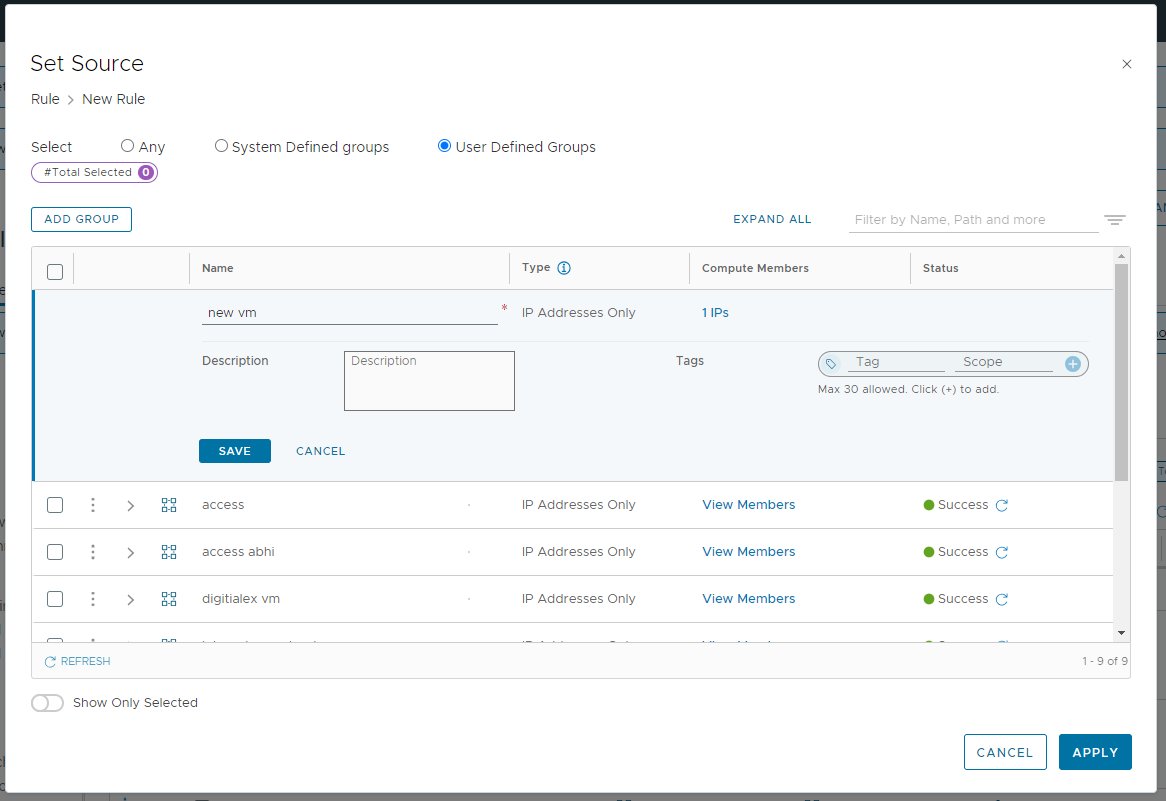Expand the access group row

click(130, 506)
